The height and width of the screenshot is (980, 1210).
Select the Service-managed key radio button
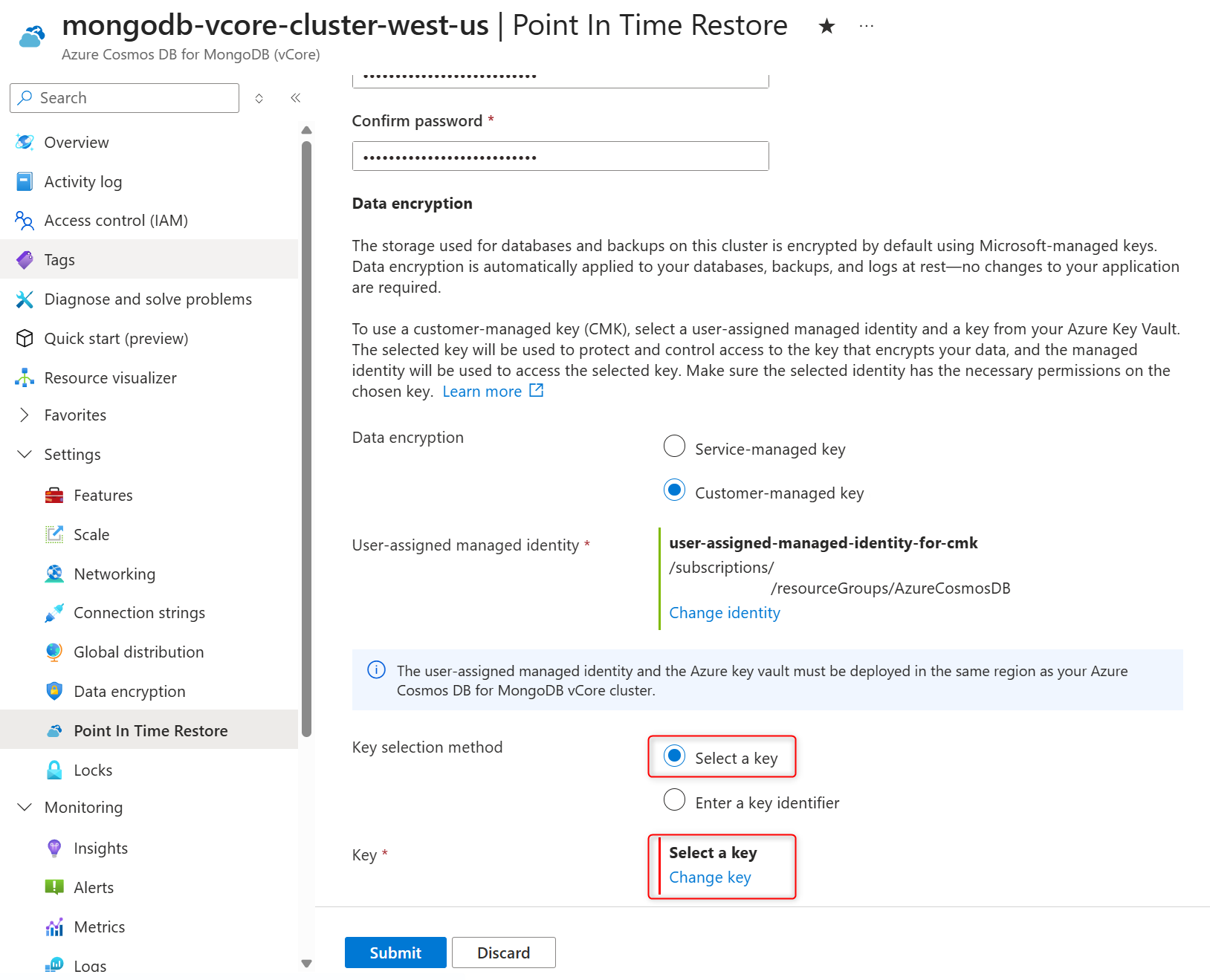(x=674, y=447)
